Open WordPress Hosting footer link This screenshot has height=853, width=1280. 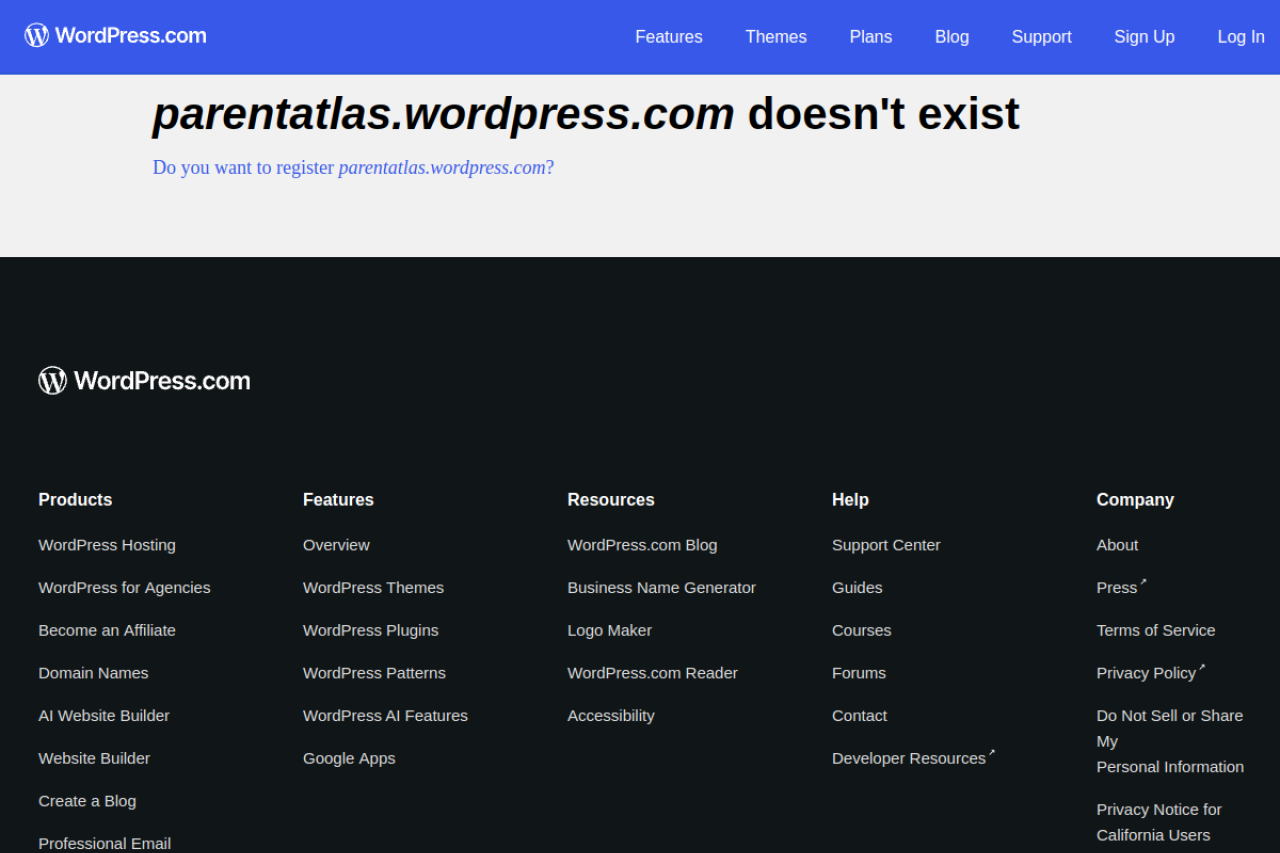point(107,545)
